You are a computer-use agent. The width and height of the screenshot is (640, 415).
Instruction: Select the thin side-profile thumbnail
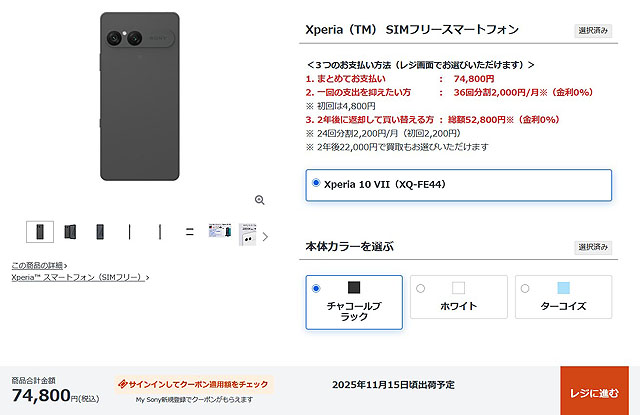129,232
